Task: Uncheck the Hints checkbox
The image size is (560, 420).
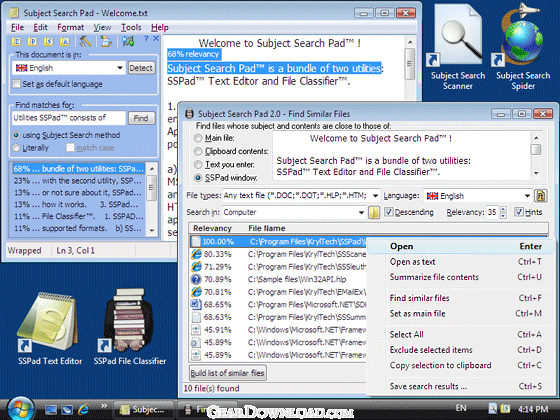Action: click(x=519, y=212)
